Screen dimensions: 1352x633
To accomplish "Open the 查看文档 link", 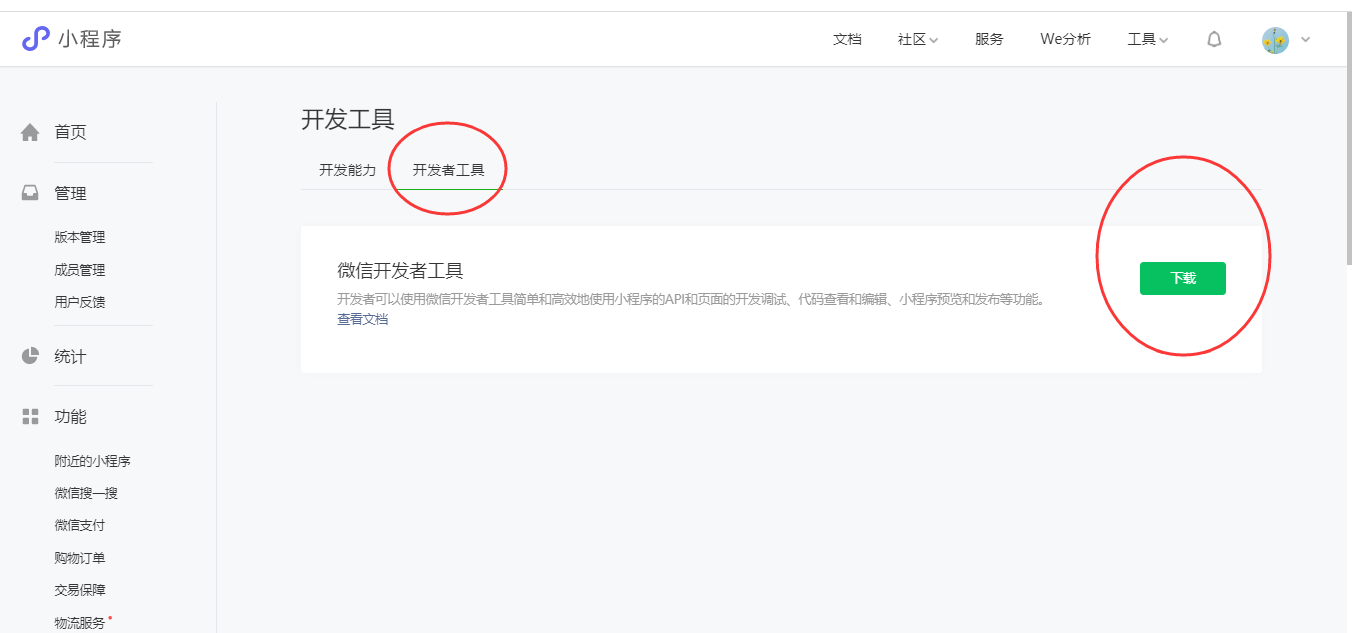I will [362, 319].
